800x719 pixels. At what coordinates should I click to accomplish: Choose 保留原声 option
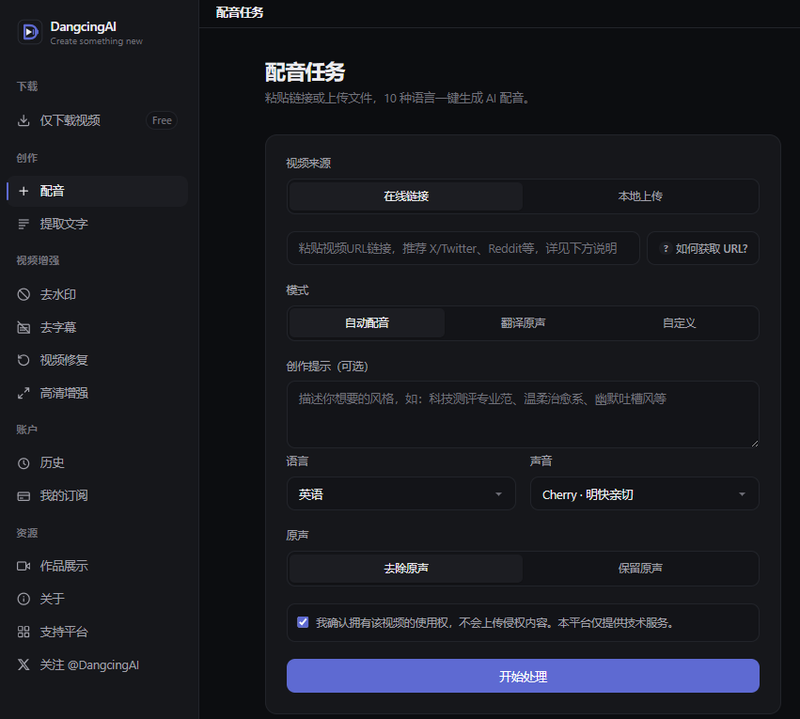(640, 568)
